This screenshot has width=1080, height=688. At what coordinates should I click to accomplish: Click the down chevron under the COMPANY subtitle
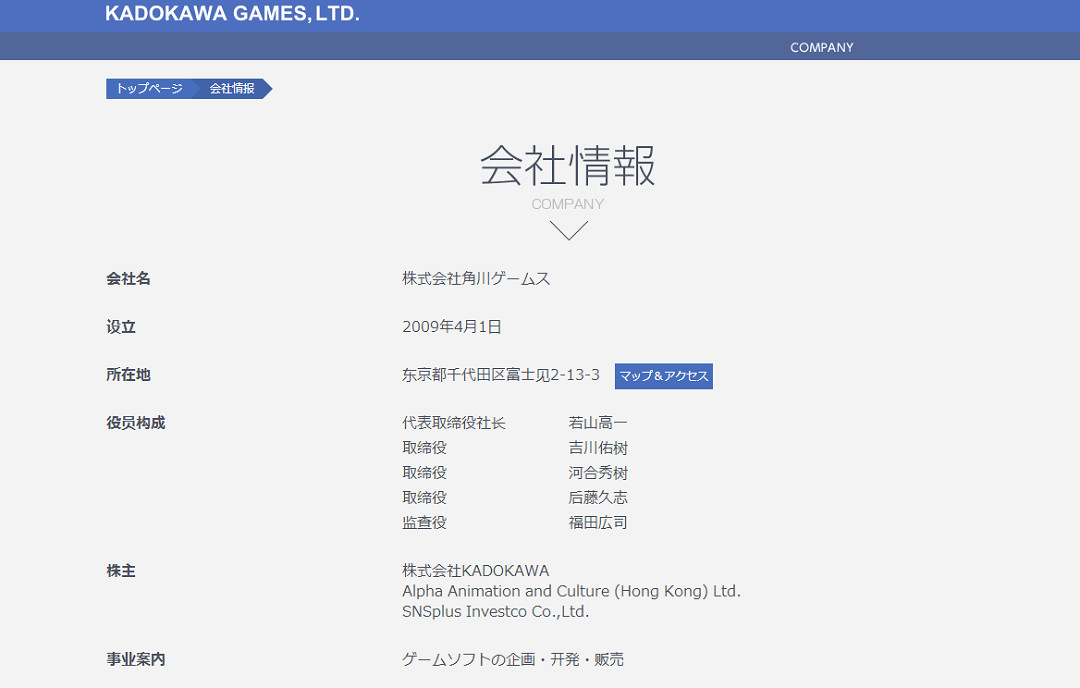(x=568, y=231)
